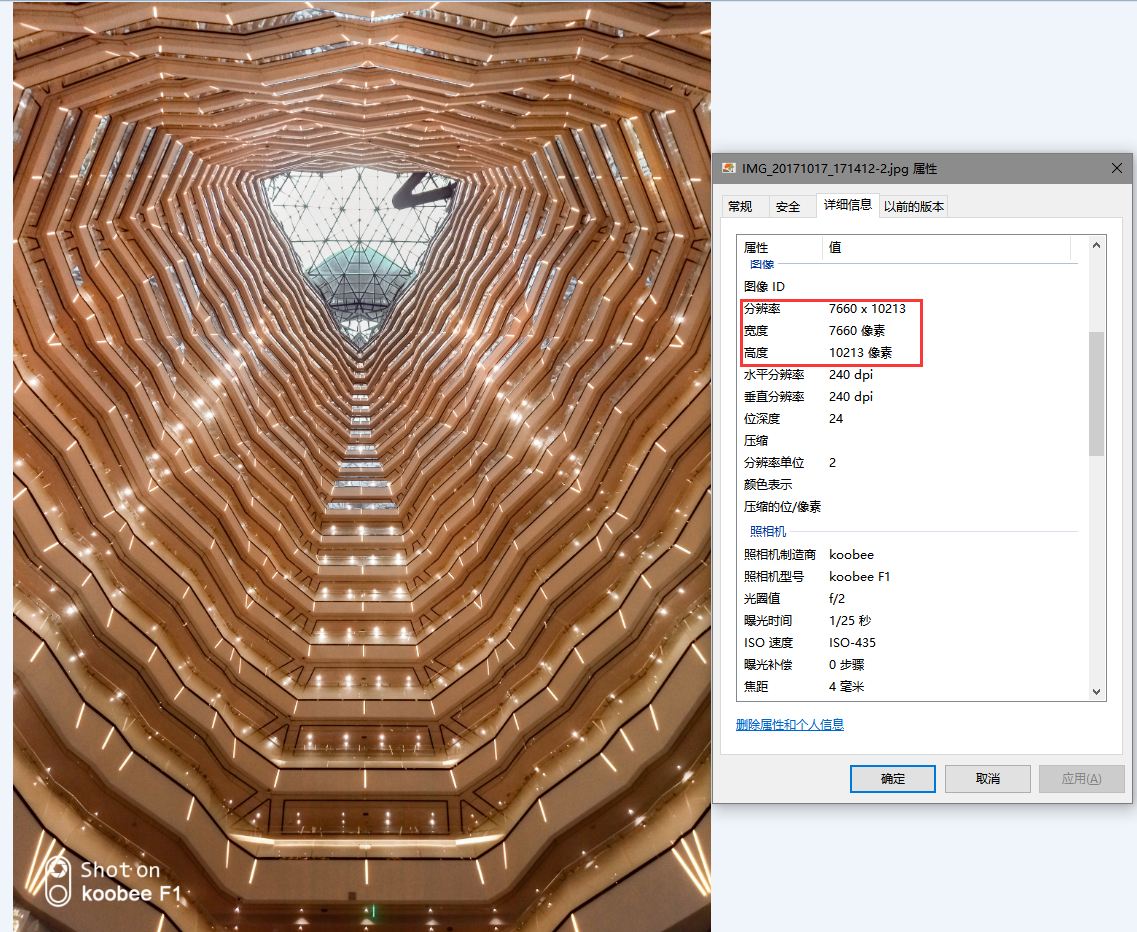Click the 删除属性和个人信息 link

click(x=790, y=725)
